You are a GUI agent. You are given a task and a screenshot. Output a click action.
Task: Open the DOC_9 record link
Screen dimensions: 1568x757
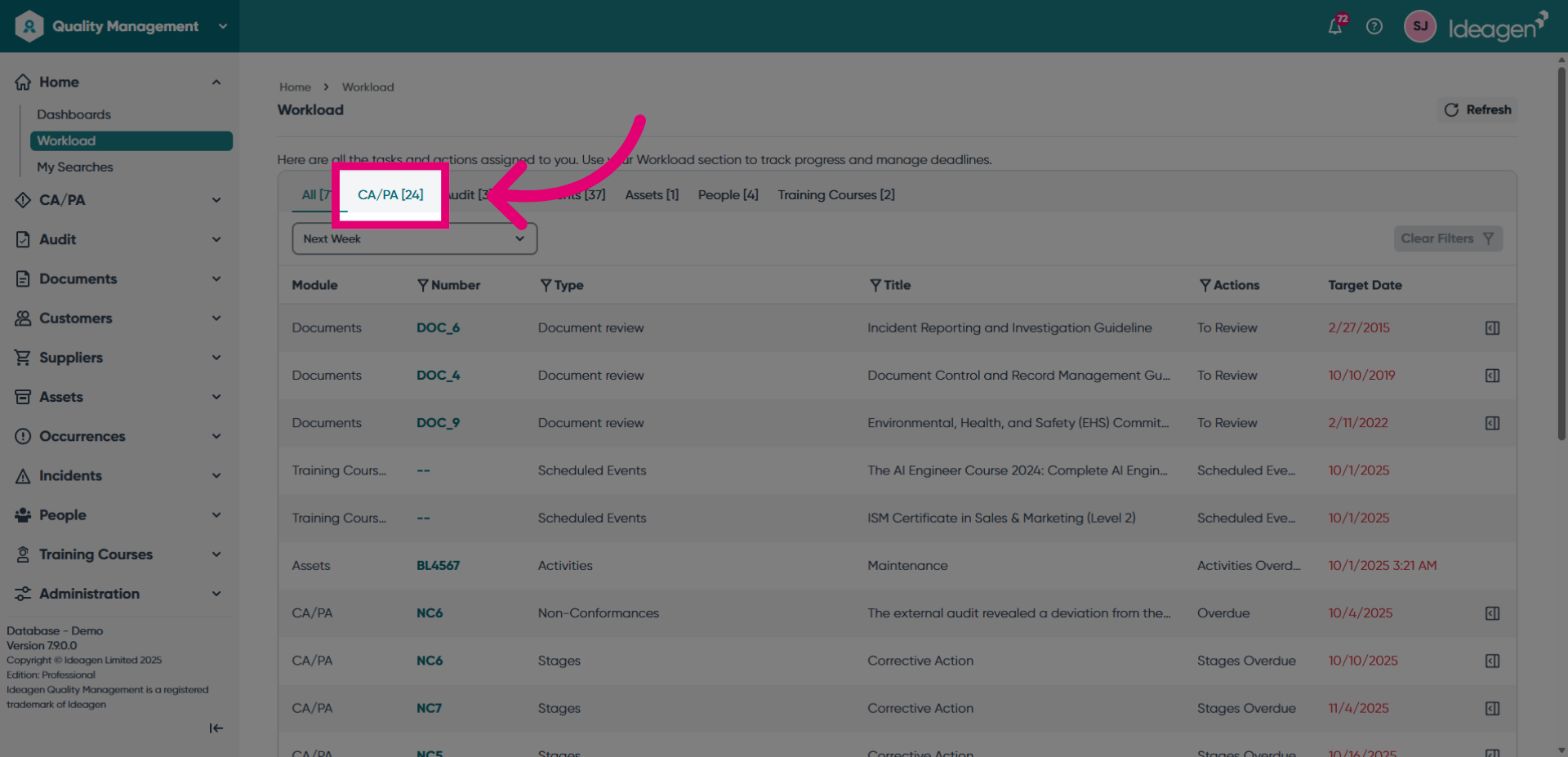[x=438, y=423]
